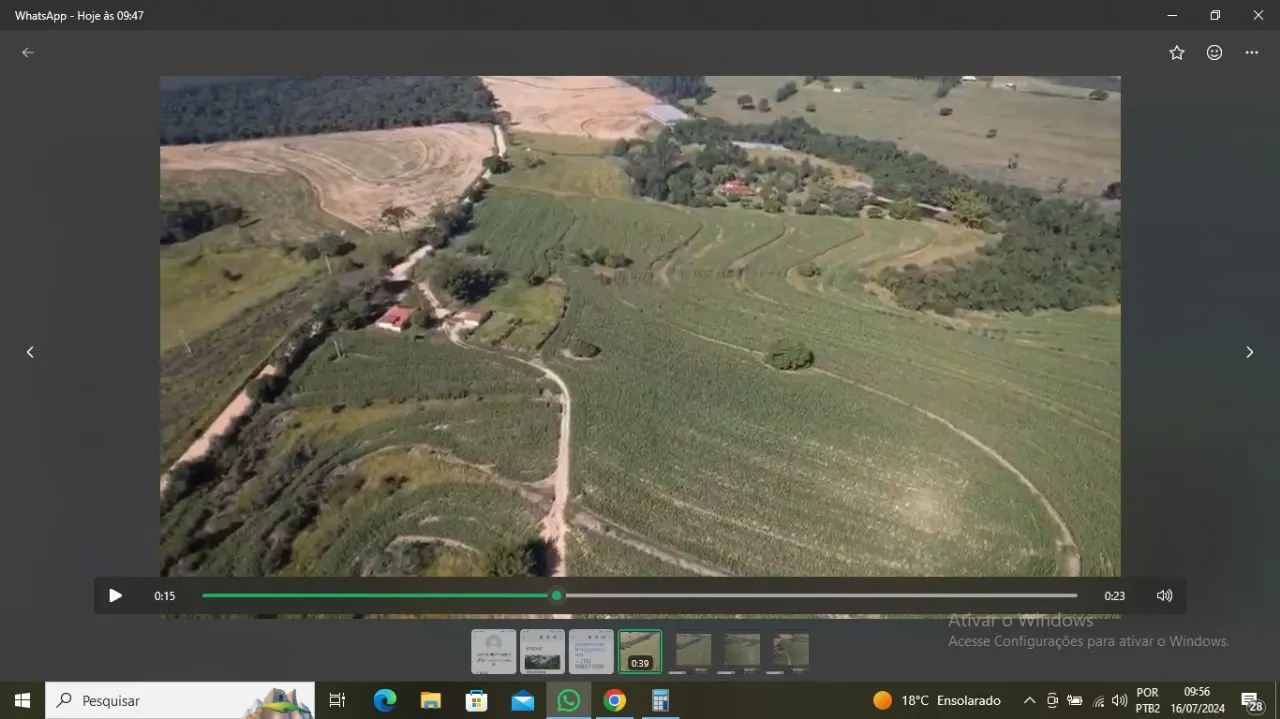Open WhatsApp from the taskbar
Image resolution: width=1280 pixels, height=719 pixels.
[568, 701]
